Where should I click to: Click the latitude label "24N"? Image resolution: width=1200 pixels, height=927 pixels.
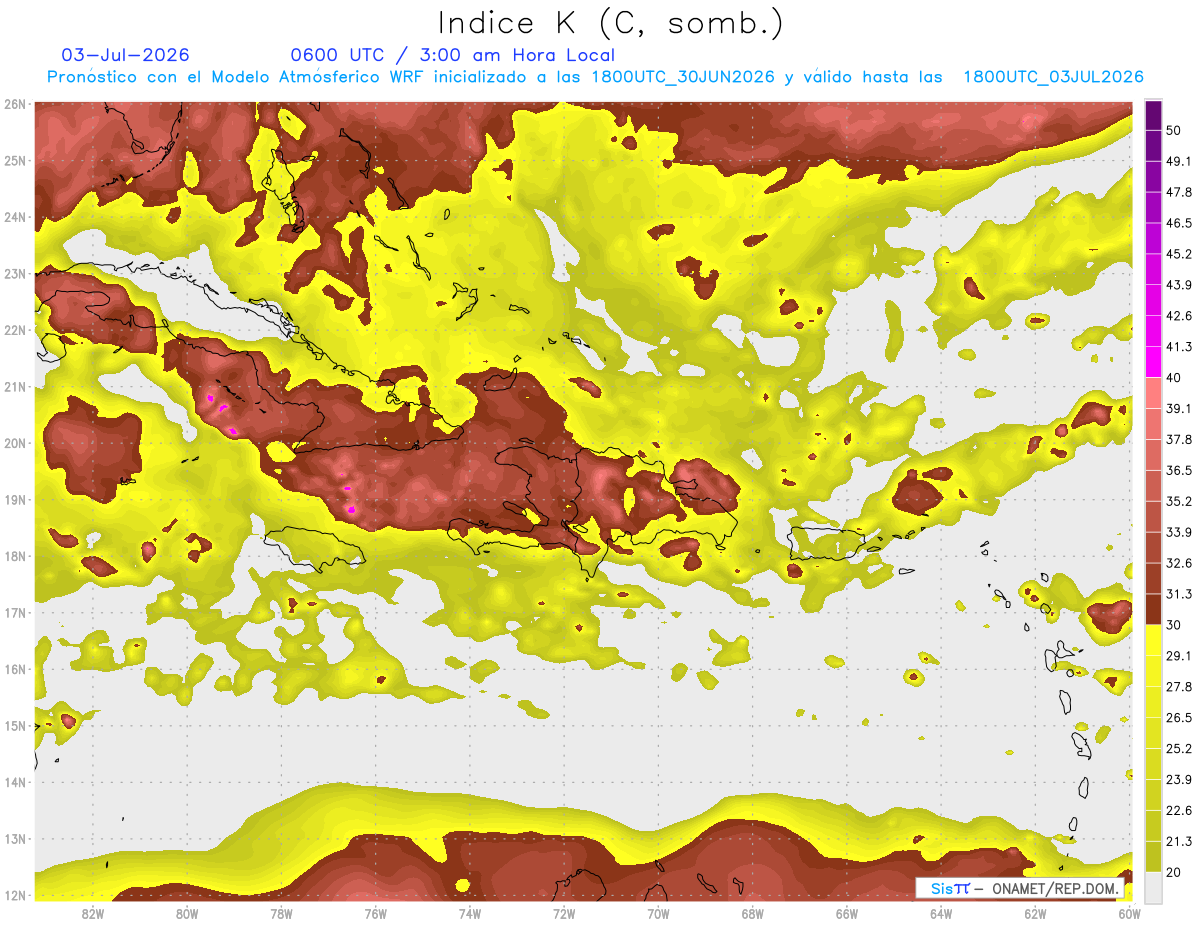click(14, 217)
